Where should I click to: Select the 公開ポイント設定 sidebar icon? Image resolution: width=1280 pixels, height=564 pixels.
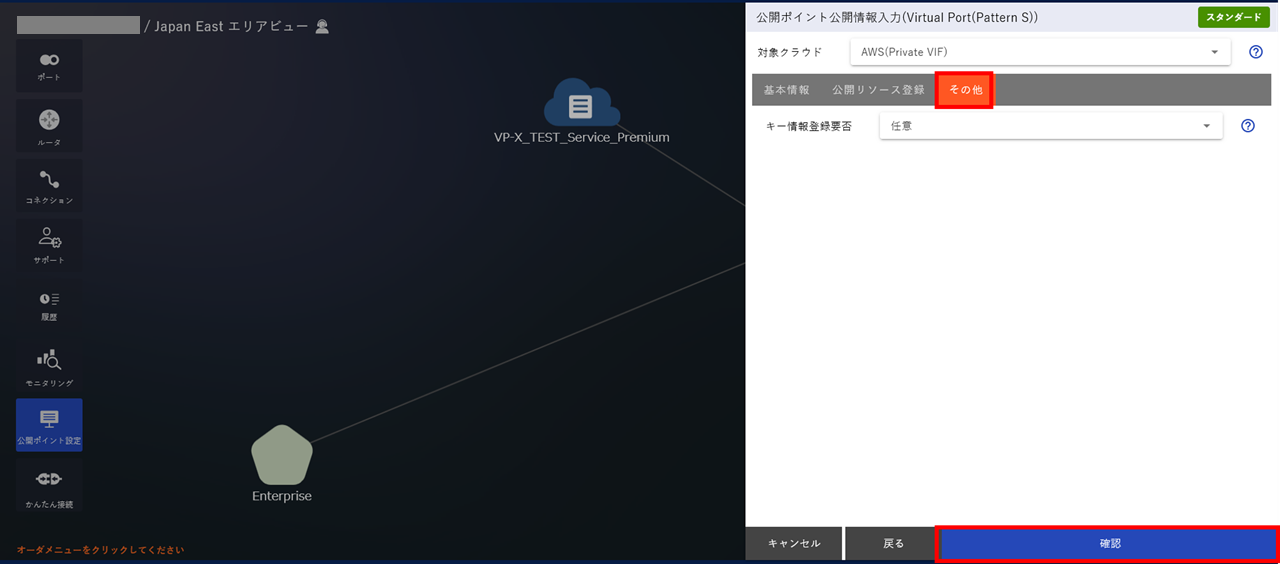pos(49,425)
